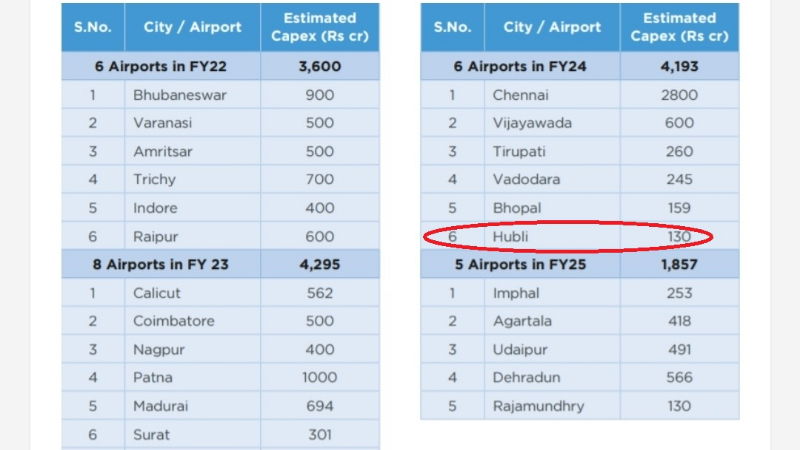Screen dimensions: 800x450
Task: Click the Agartala city cell
Action: pos(552,321)
